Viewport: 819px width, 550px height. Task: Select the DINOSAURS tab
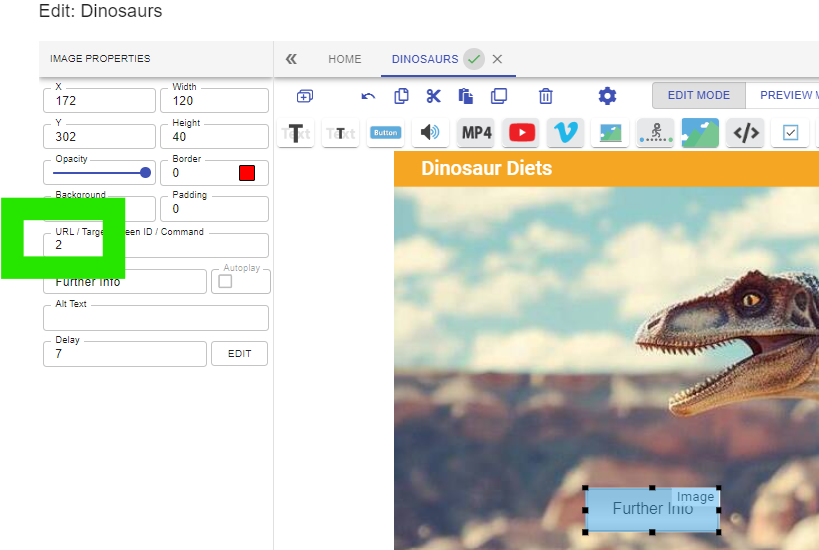click(425, 59)
